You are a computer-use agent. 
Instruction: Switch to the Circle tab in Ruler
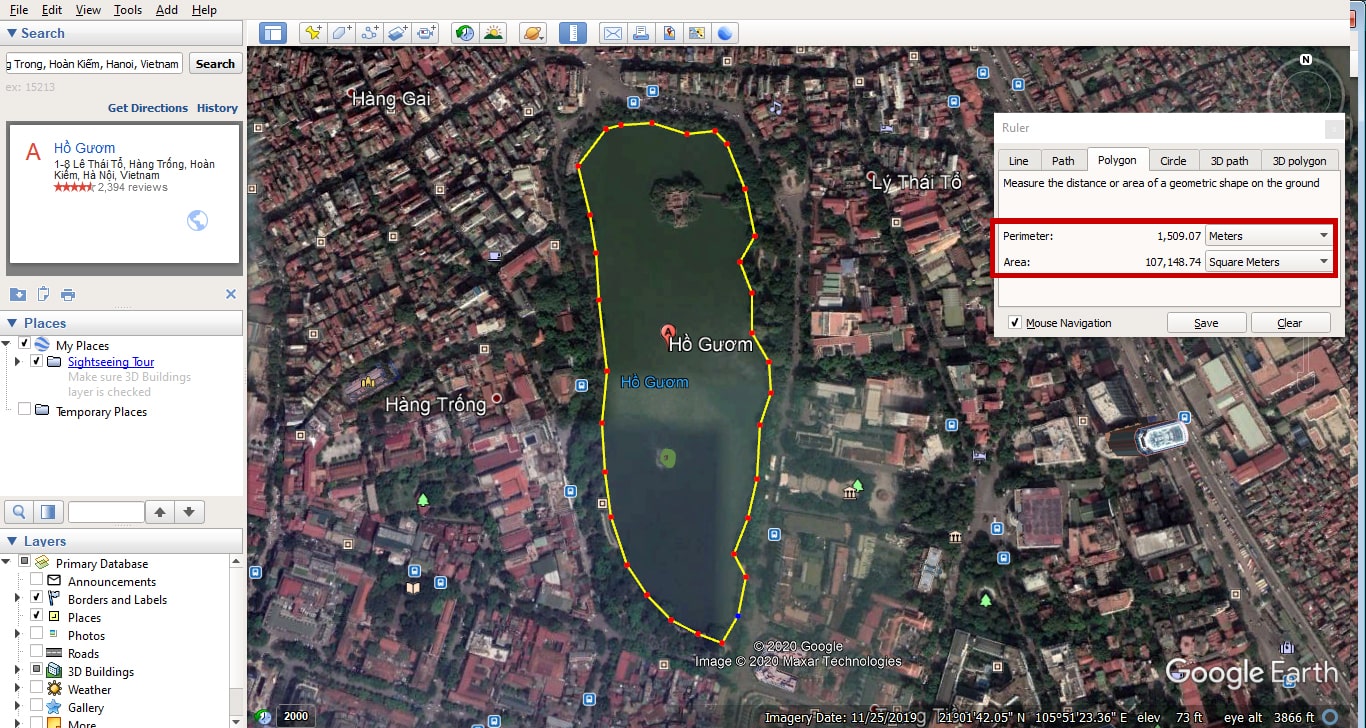click(1173, 161)
